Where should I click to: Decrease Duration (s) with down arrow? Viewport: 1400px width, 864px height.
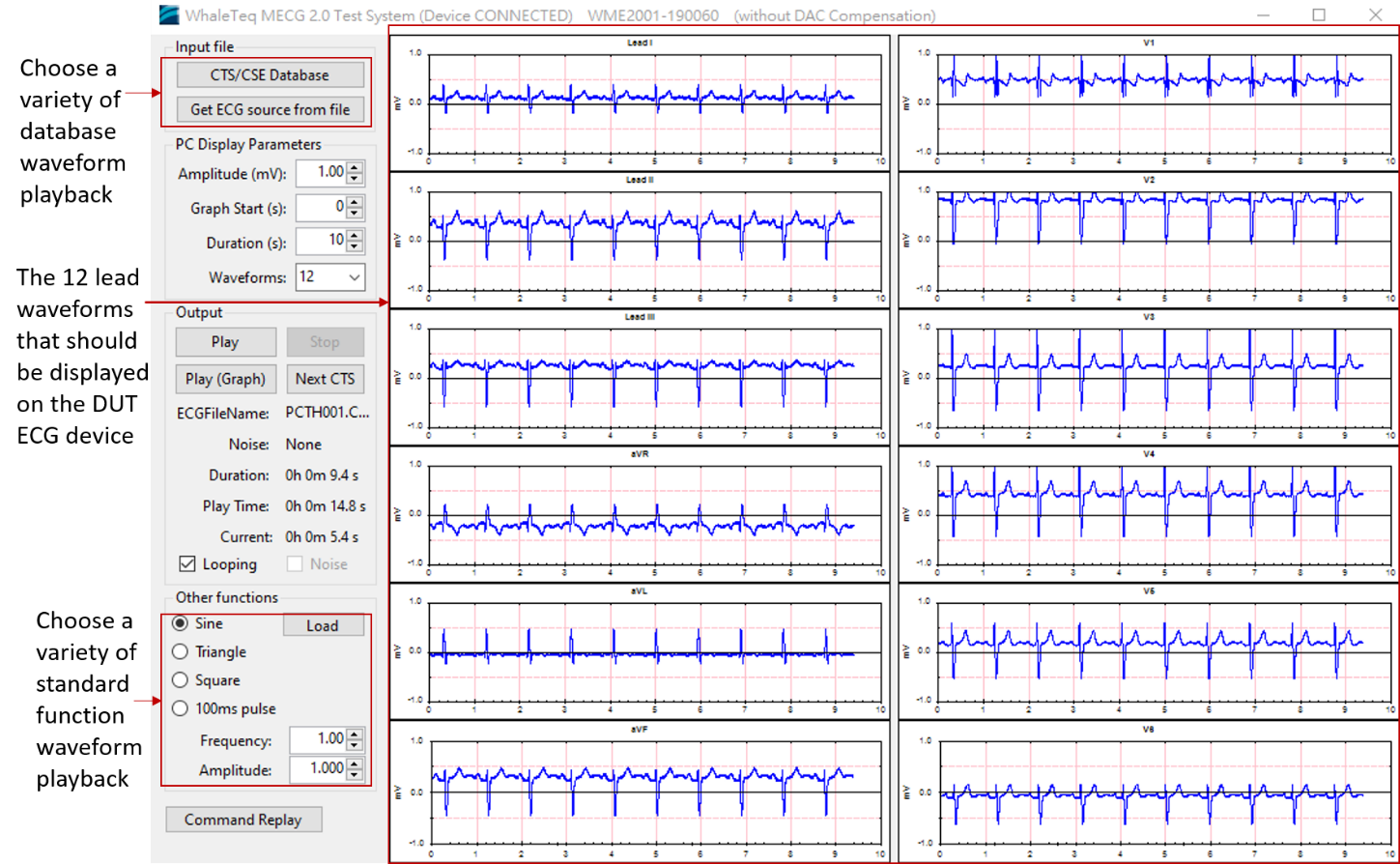(355, 248)
